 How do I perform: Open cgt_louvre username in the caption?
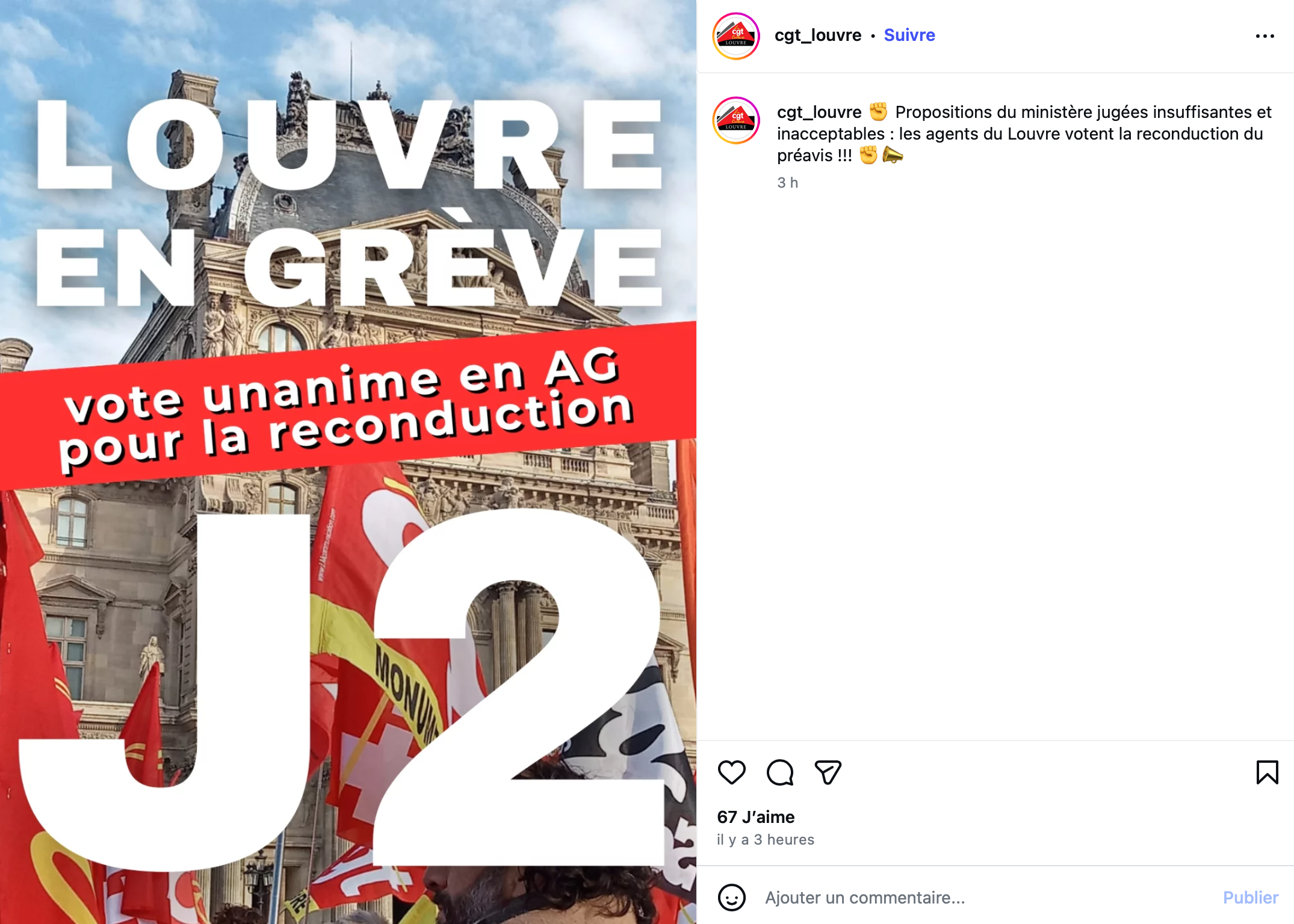(x=819, y=112)
